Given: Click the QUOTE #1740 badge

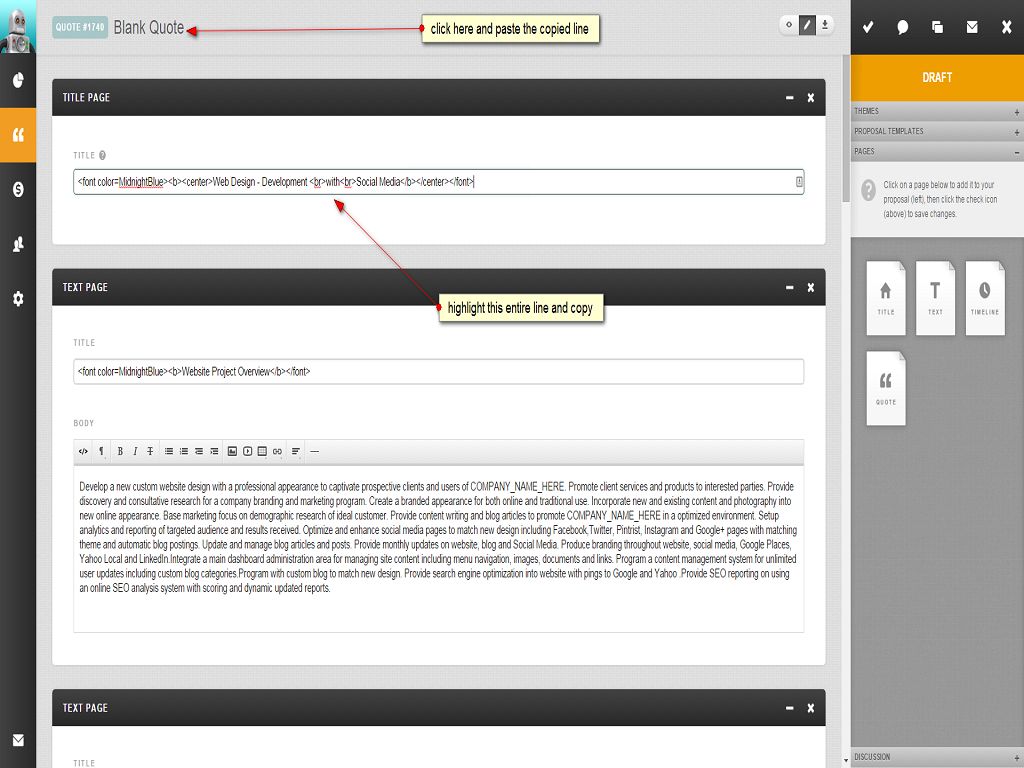Looking at the screenshot, I should point(80,27).
